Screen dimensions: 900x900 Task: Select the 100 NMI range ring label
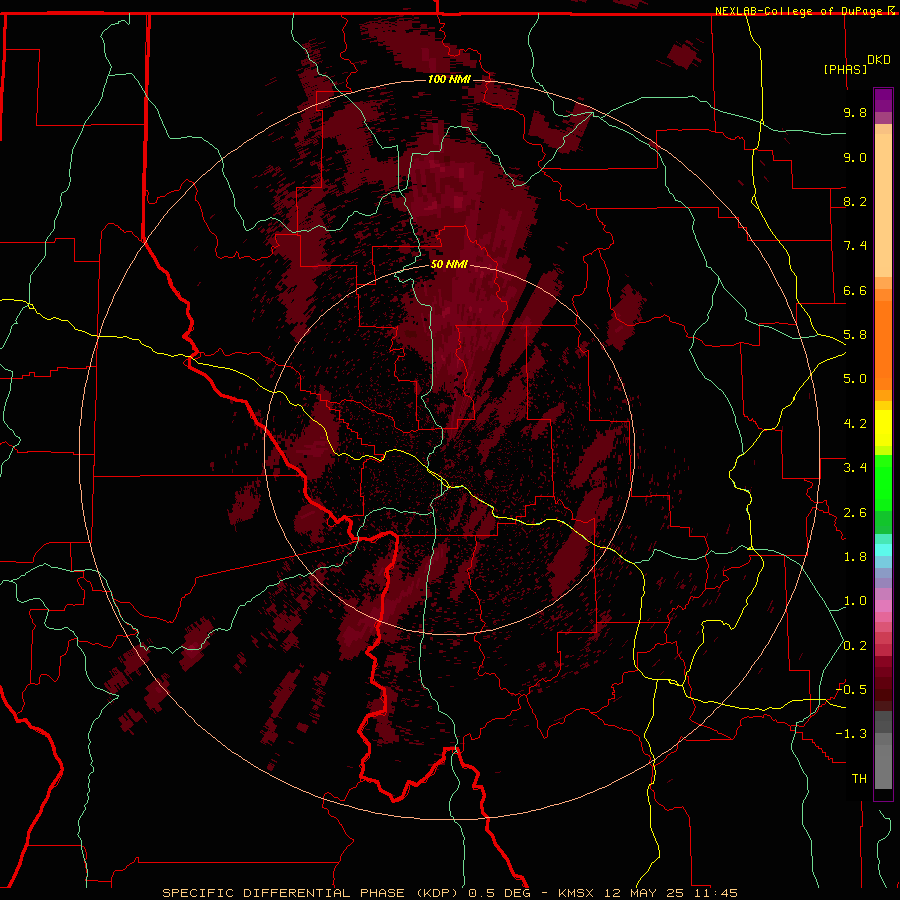click(449, 79)
